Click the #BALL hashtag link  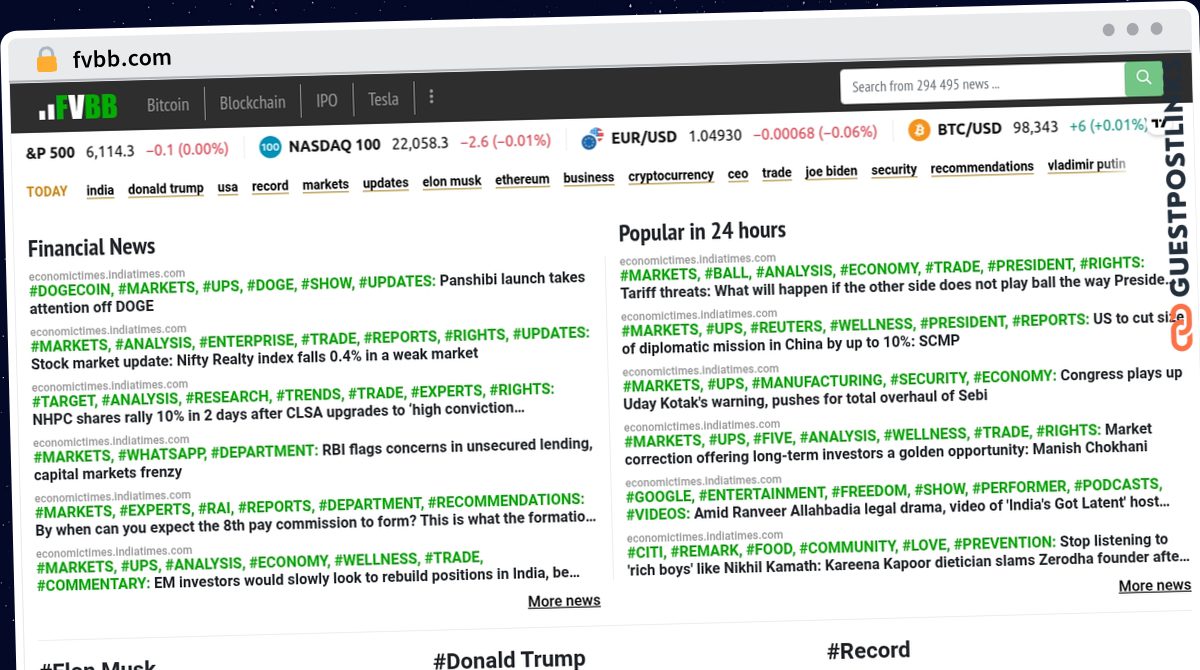[727, 272]
